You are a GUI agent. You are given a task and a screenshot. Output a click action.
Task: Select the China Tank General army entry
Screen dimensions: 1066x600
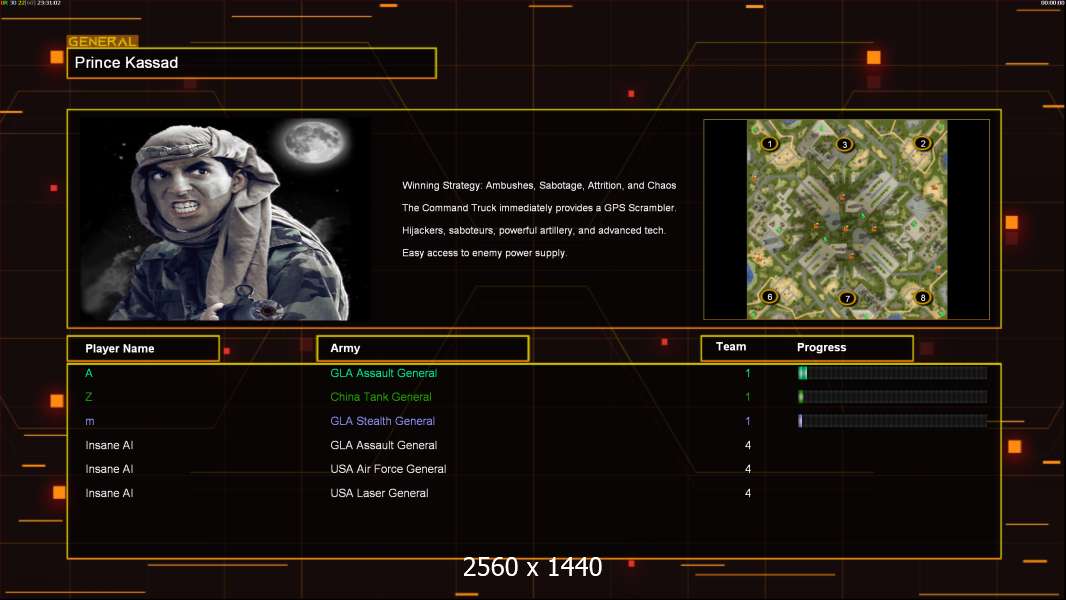tap(381, 397)
